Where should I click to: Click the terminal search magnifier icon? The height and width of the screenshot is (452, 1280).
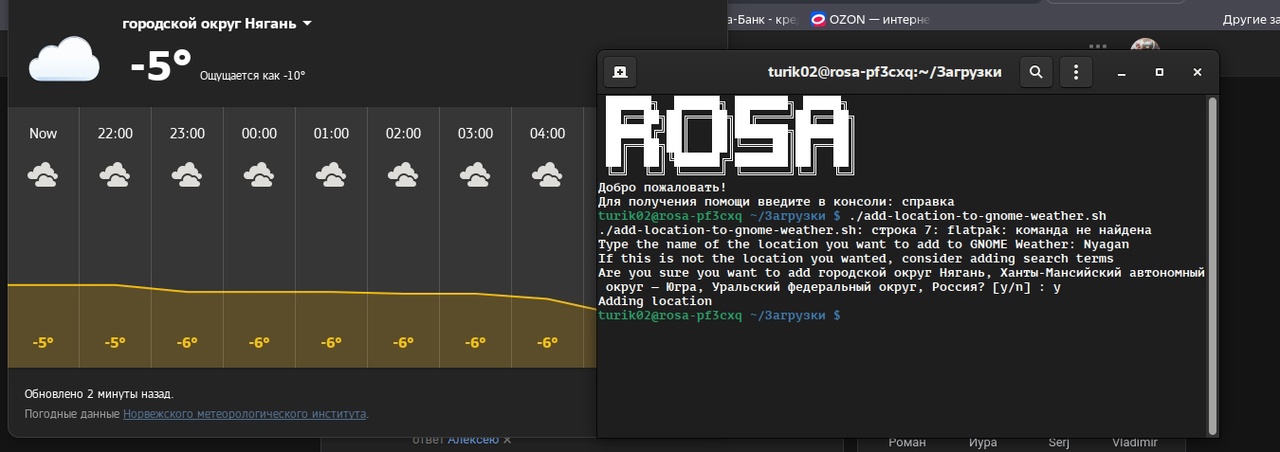[x=1036, y=72]
